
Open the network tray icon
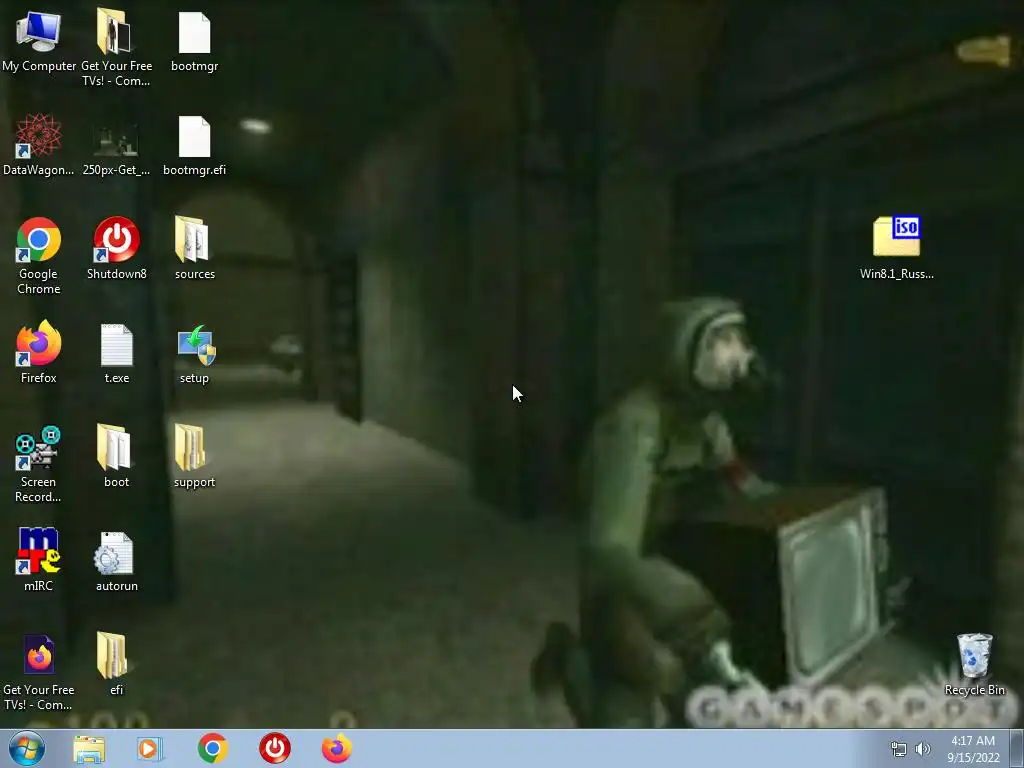pyautogui.click(x=899, y=749)
